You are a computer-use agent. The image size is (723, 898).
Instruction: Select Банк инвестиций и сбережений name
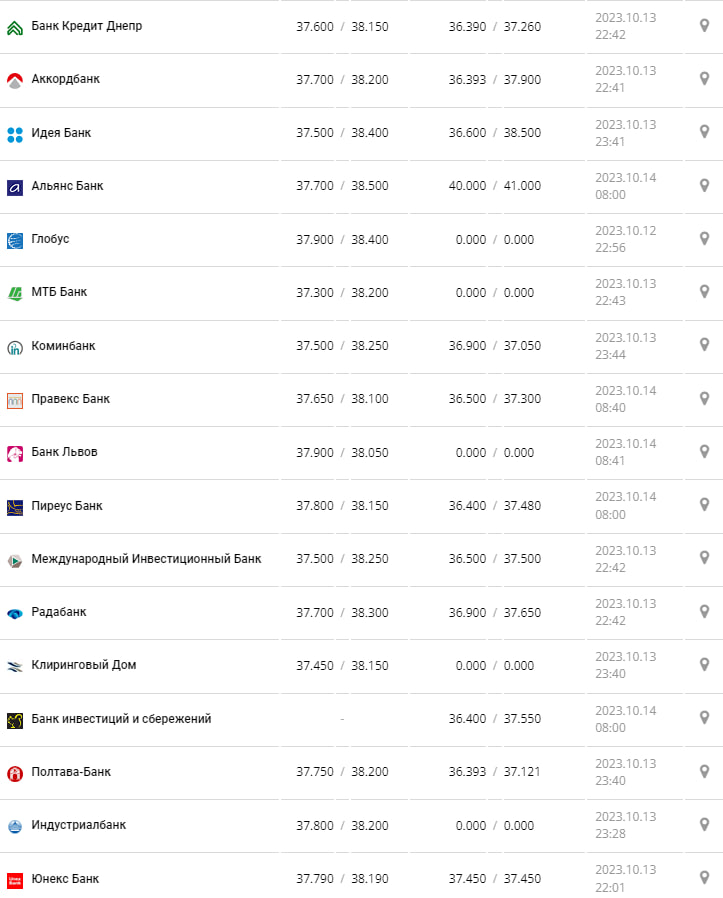tap(121, 719)
